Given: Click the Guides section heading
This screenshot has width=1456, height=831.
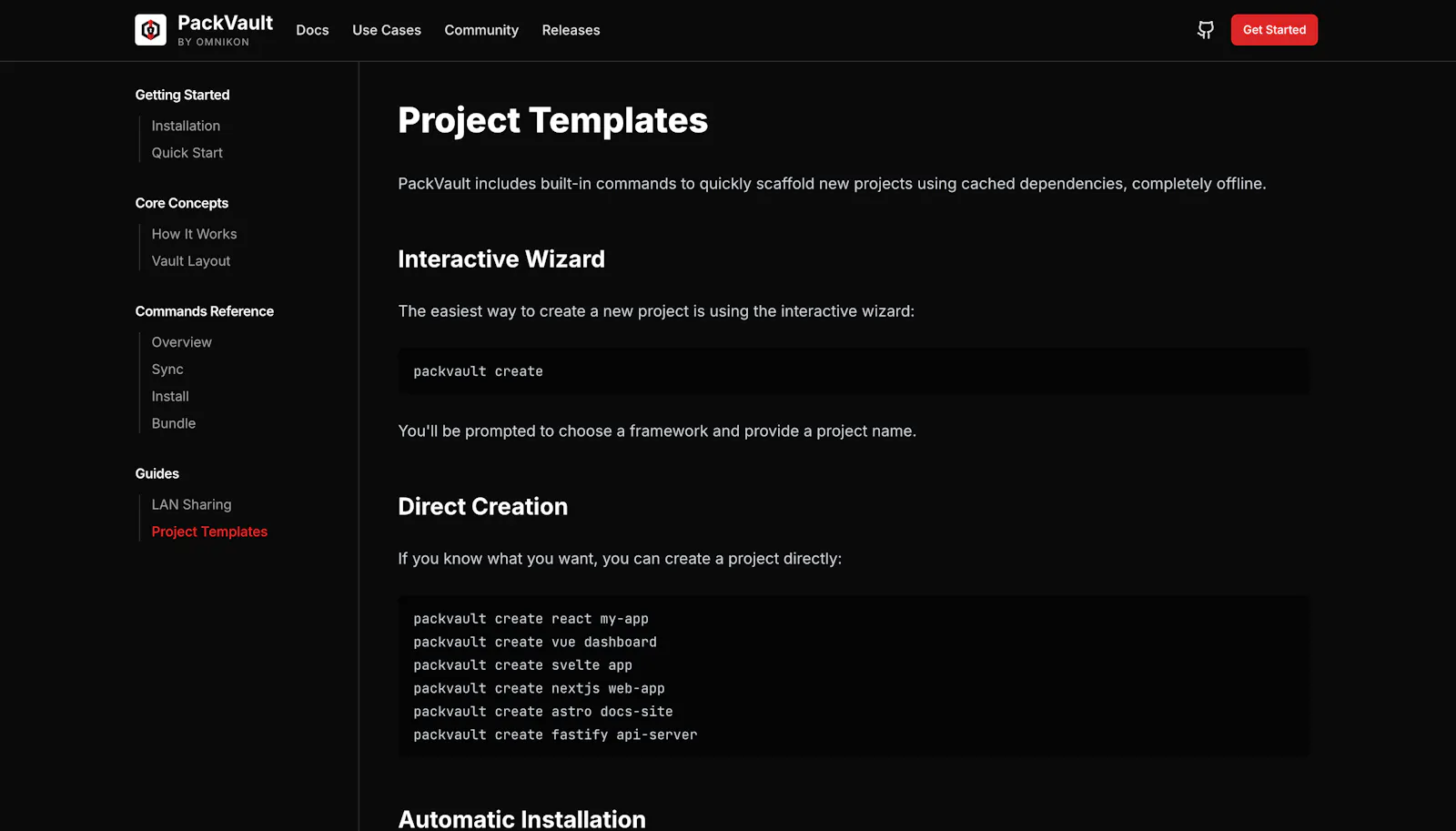Looking at the screenshot, I should [157, 473].
